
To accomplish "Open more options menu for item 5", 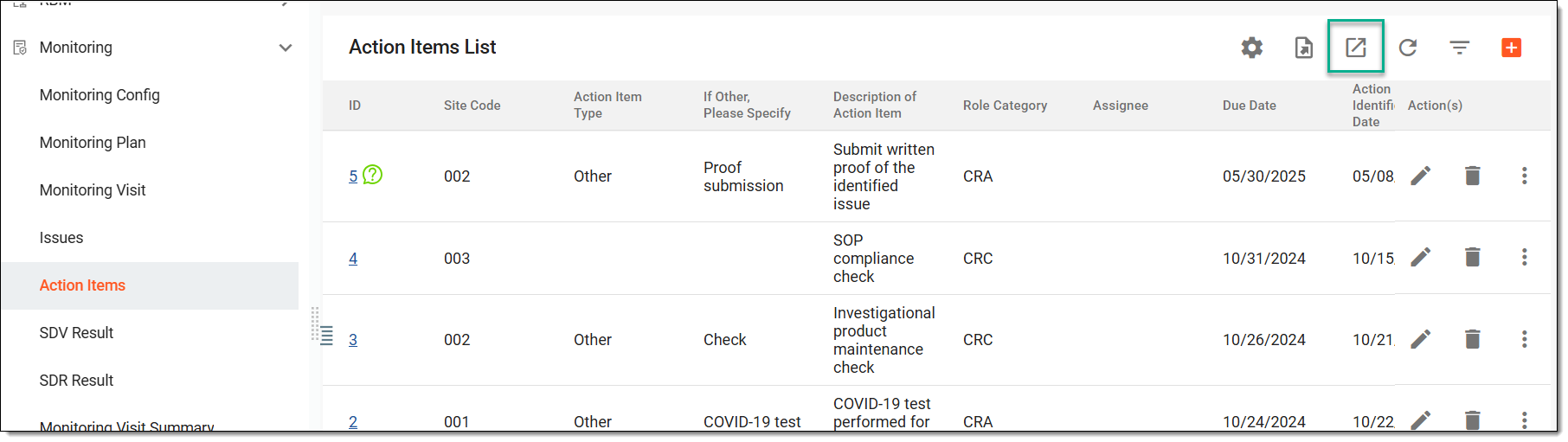I will click(x=1525, y=176).
